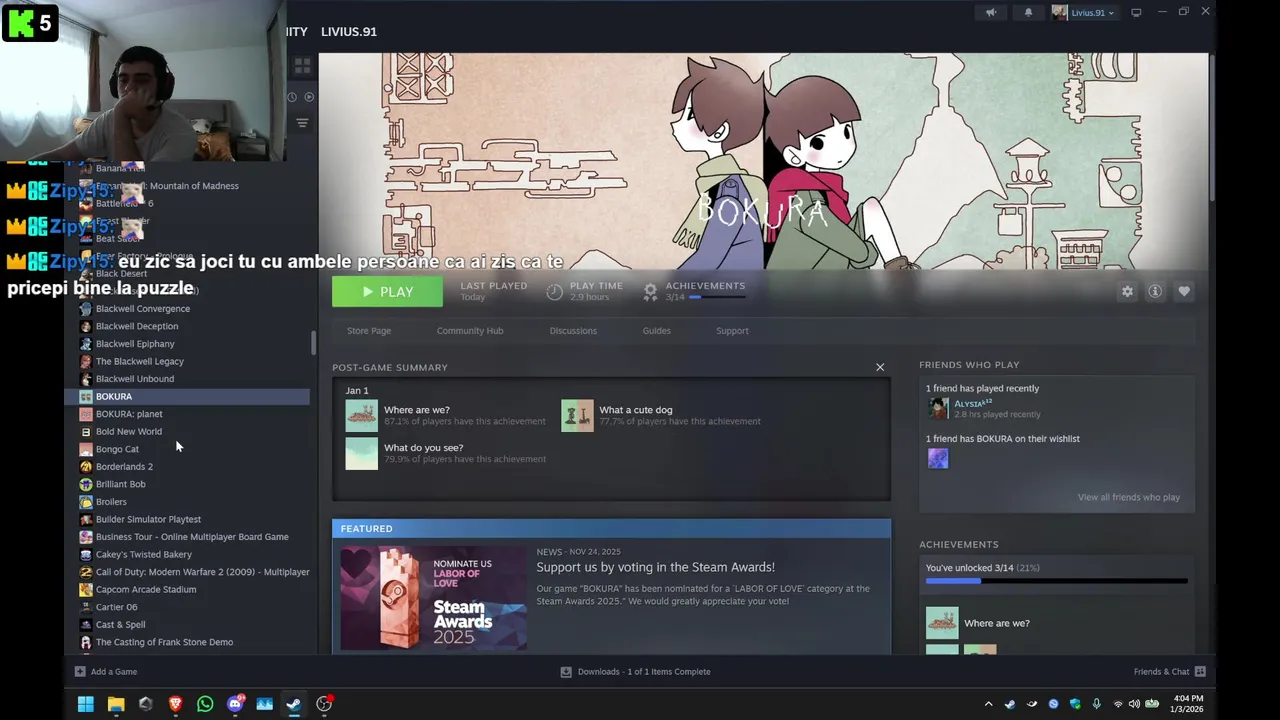Screen dimensions: 1280x720
Task: Open WhatsApp from taskbar
Action: [205, 704]
